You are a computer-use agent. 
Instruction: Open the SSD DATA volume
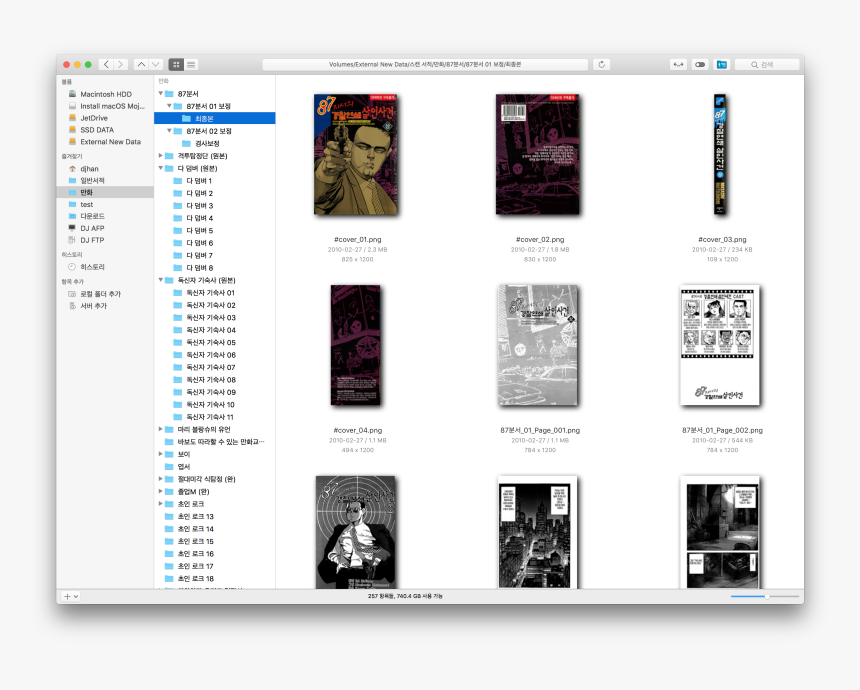point(97,130)
